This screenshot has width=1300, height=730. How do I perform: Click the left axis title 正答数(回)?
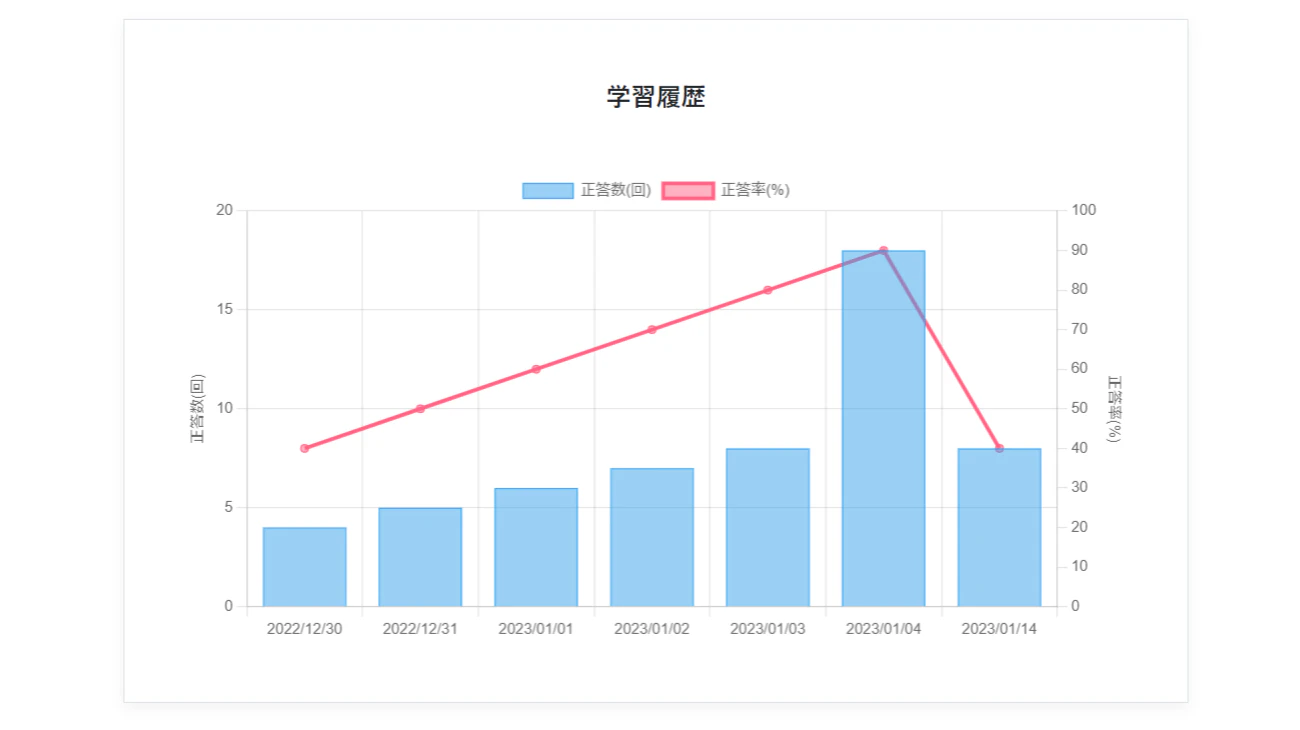(x=197, y=408)
